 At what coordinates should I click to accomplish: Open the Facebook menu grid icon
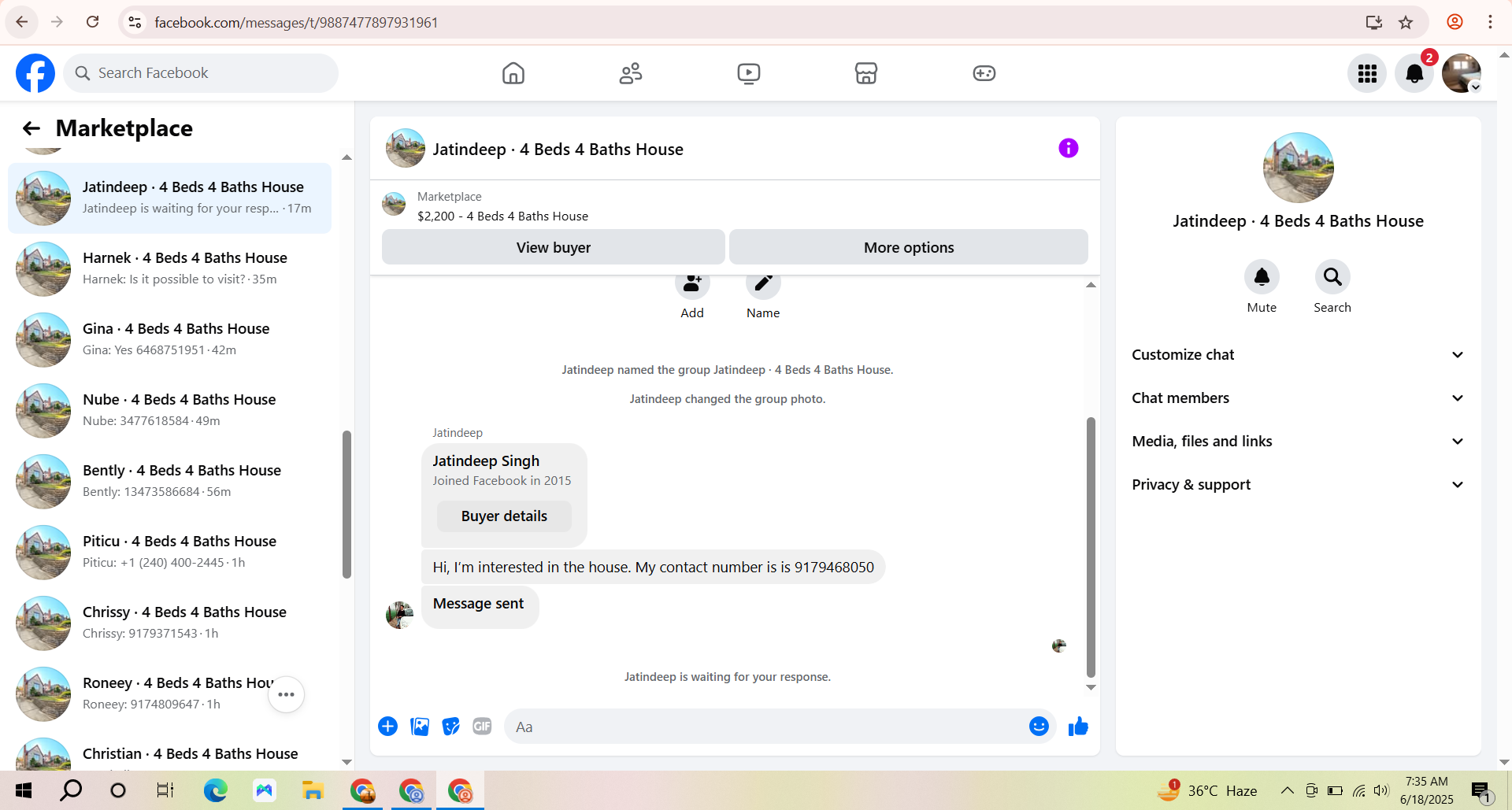1367,73
